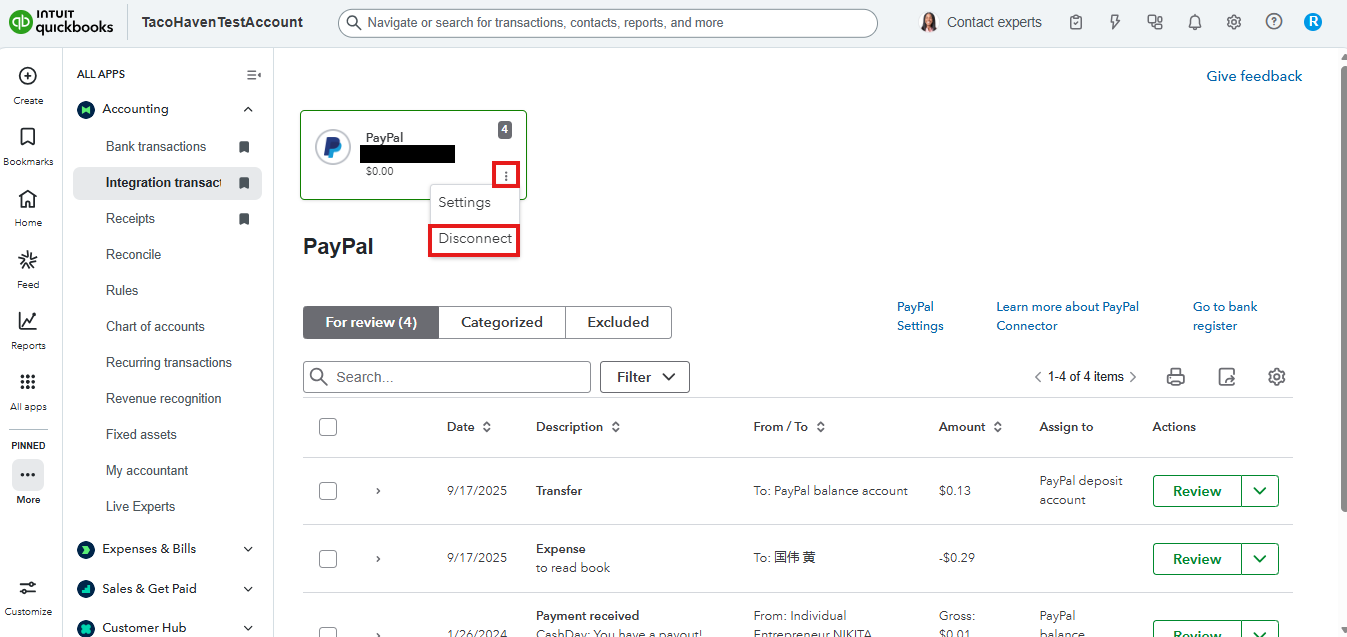
Task: Select all transactions header checkbox
Action: 328,427
